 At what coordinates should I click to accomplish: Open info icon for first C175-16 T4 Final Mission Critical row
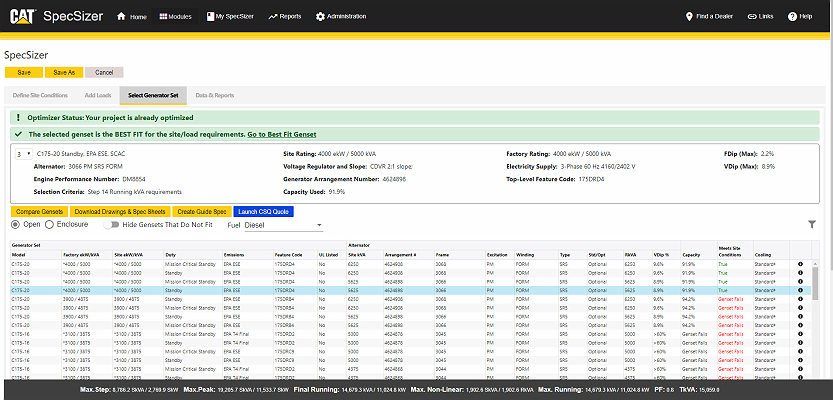click(x=800, y=334)
